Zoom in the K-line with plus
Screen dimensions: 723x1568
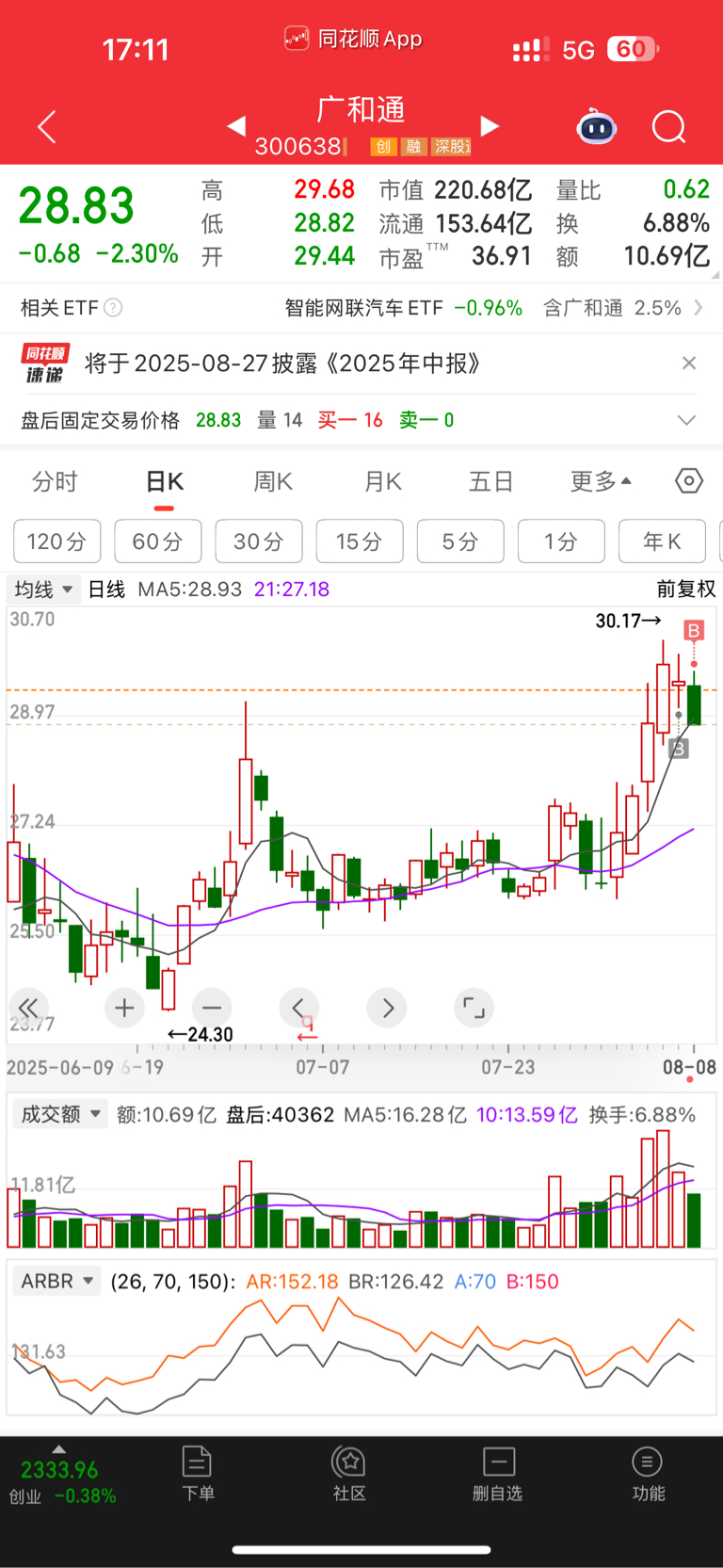point(124,1008)
